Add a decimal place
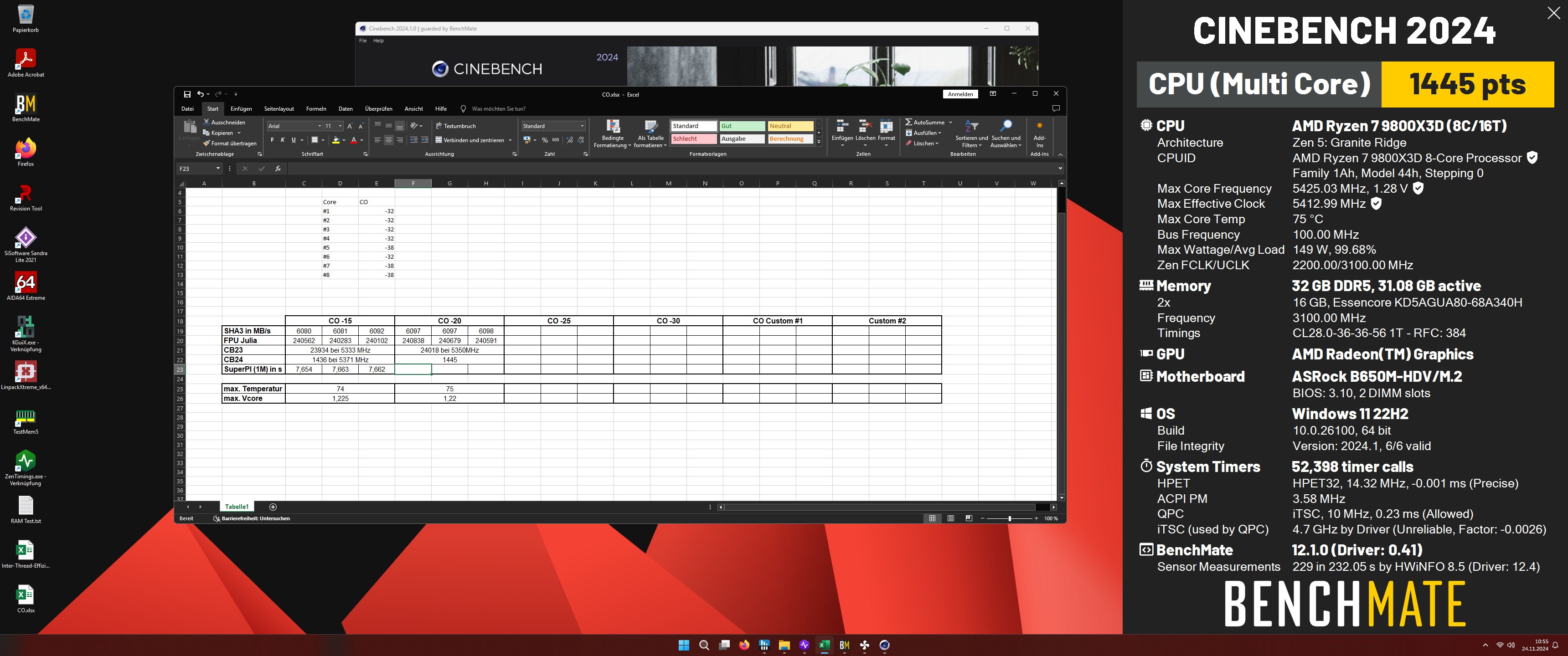This screenshot has height=656, width=1568. [569, 140]
